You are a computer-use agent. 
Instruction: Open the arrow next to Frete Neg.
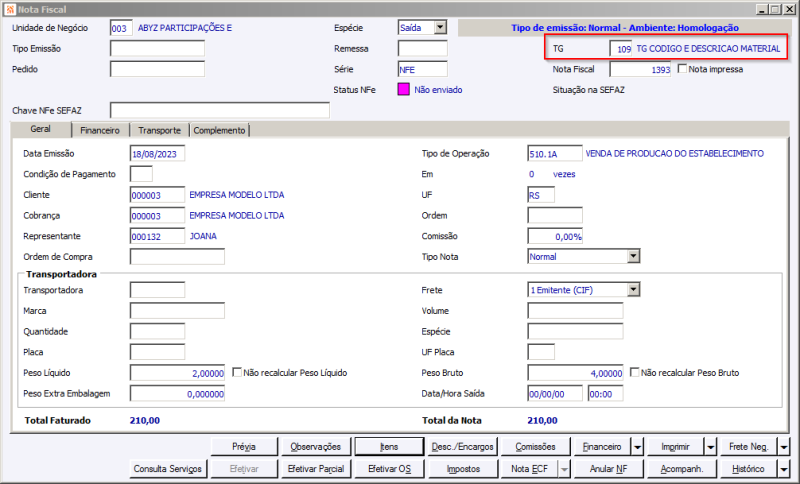click(x=784, y=447)
